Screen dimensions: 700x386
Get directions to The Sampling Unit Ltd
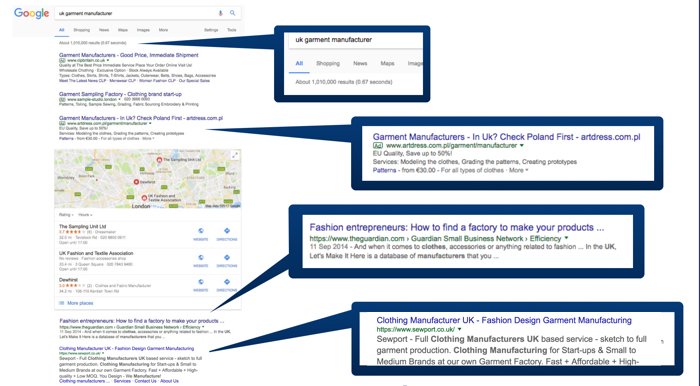[227, 234]
